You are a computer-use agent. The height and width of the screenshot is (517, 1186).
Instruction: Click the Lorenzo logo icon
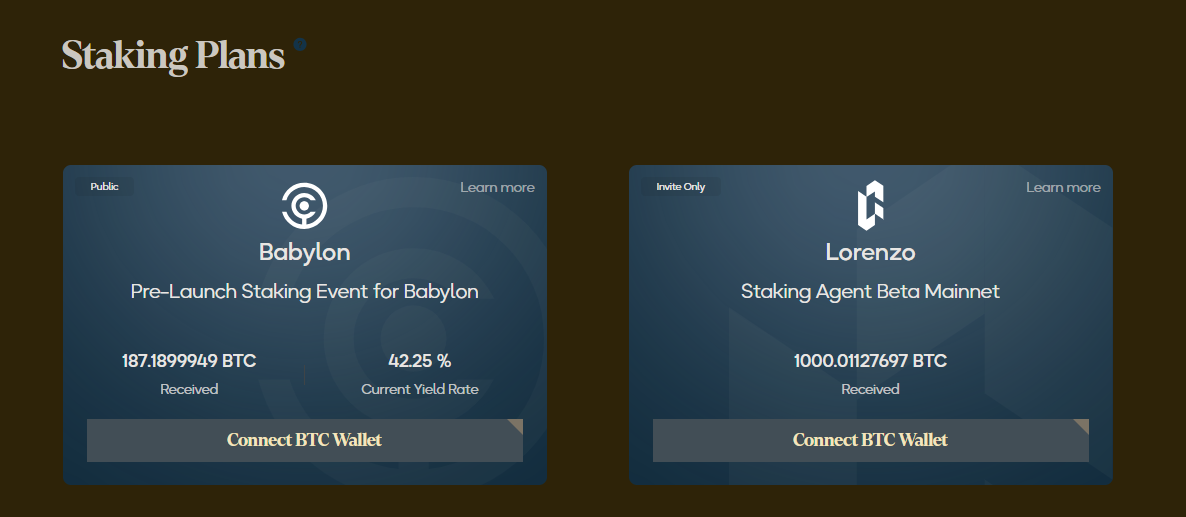point(870,206)
